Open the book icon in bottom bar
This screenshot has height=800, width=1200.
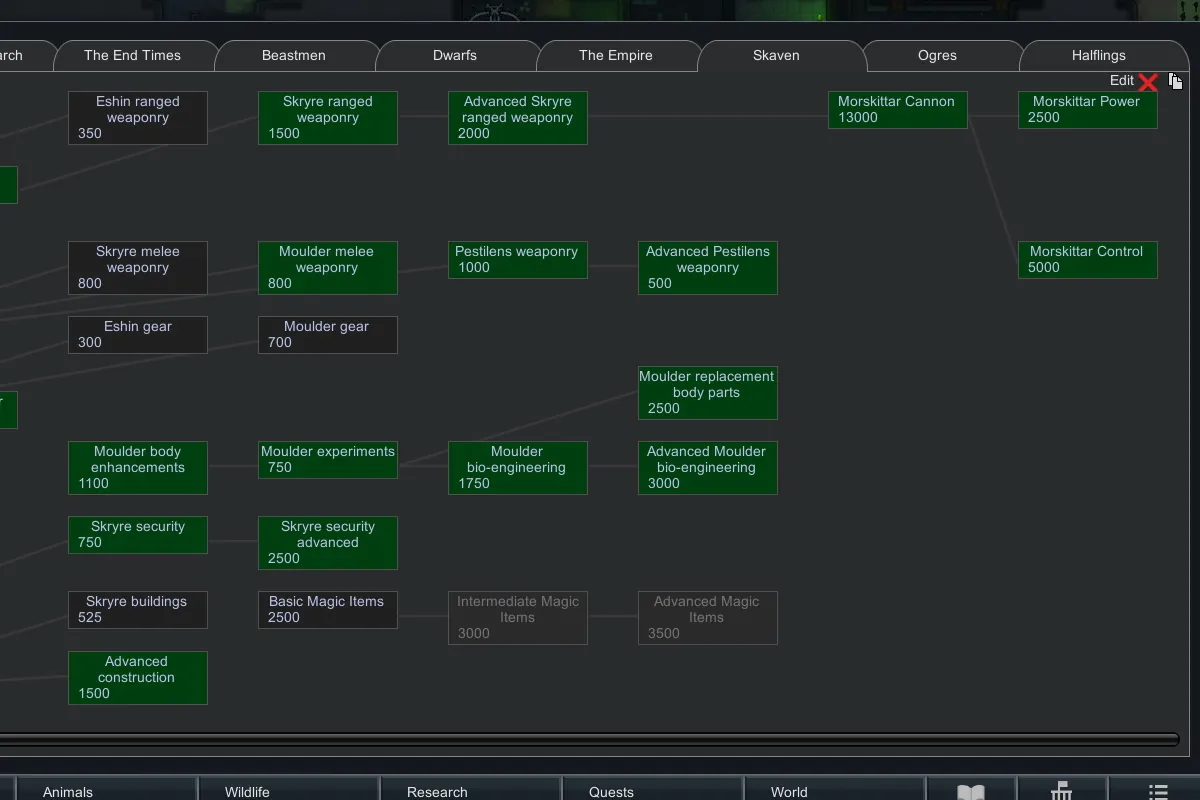tap(970, 791)
